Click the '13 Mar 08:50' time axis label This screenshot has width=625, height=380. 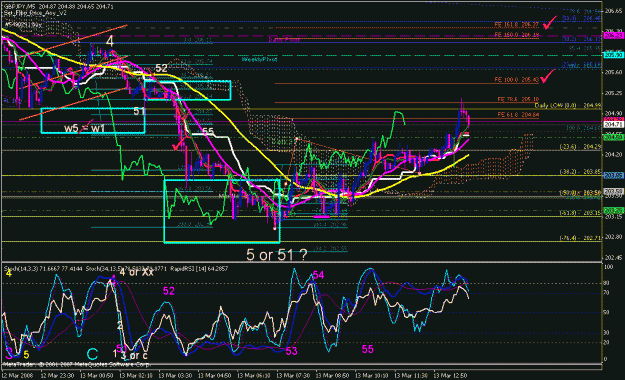[332, 376]
